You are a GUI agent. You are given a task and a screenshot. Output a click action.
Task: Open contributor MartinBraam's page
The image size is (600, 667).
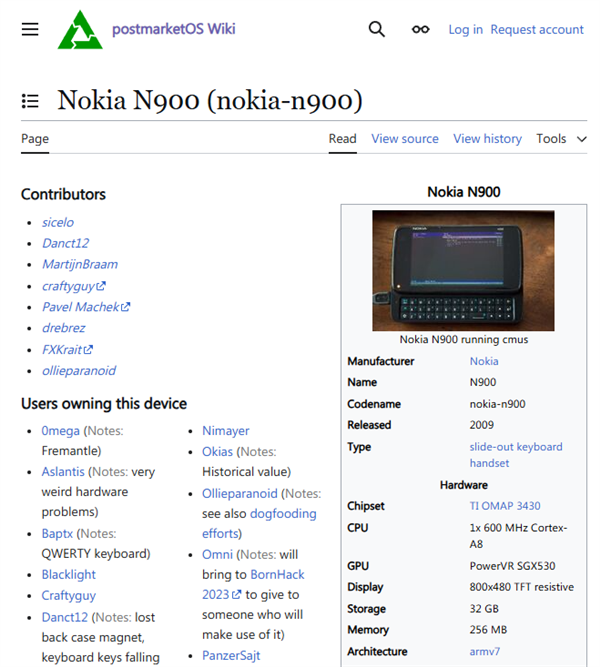79,265
